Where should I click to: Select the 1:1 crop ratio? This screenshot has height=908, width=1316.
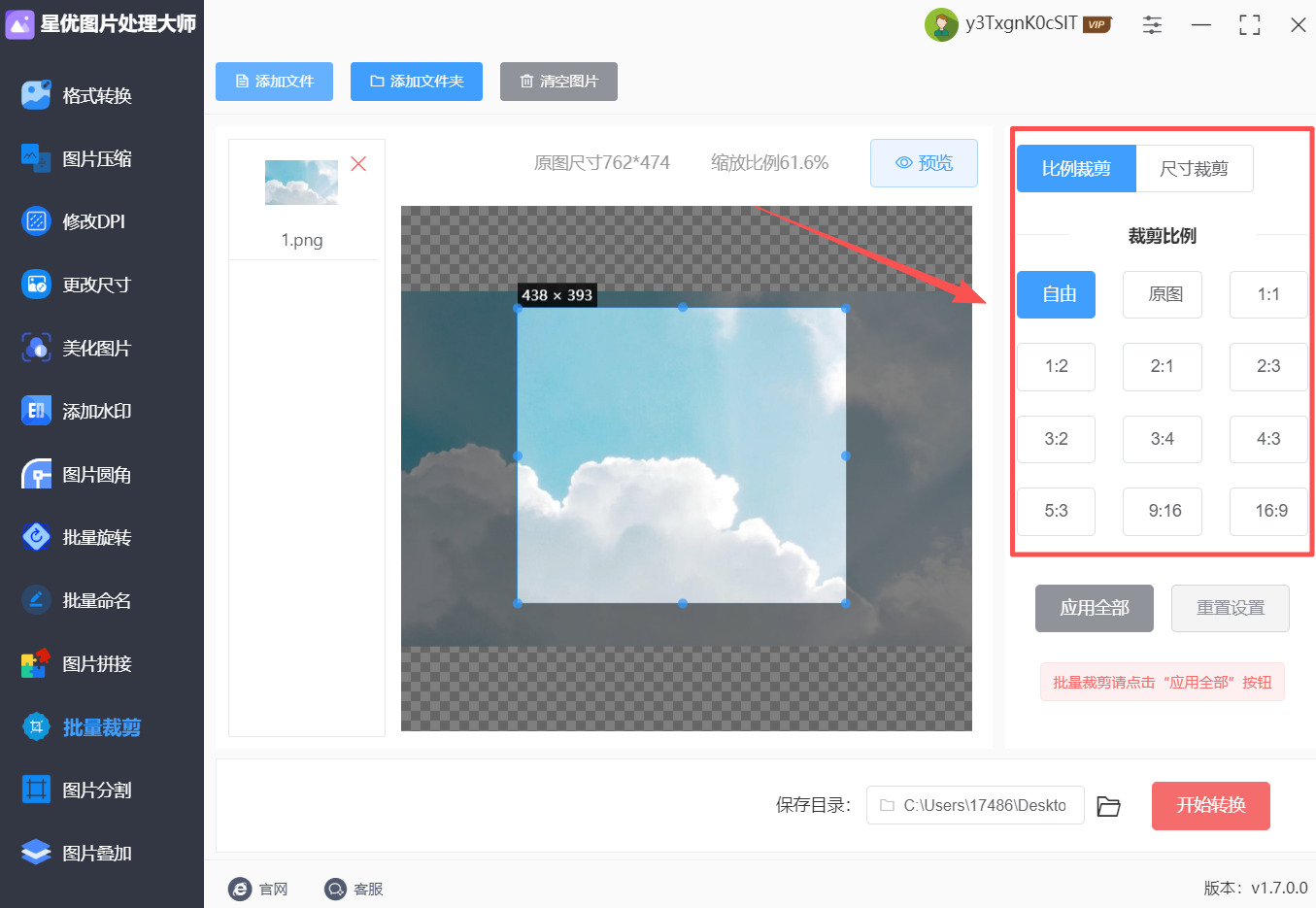tap(1268, 294)
